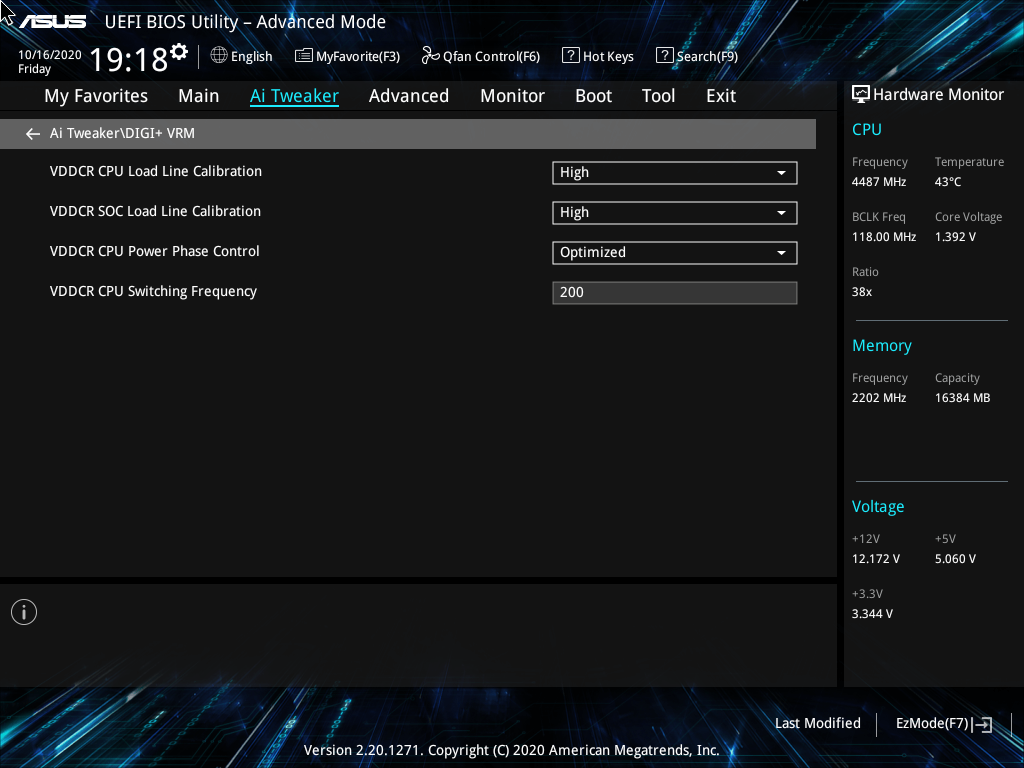The height and width of the screenshot is (768, 1024).
Task: Go to the Monitor tab
Action: coord(512,96)
